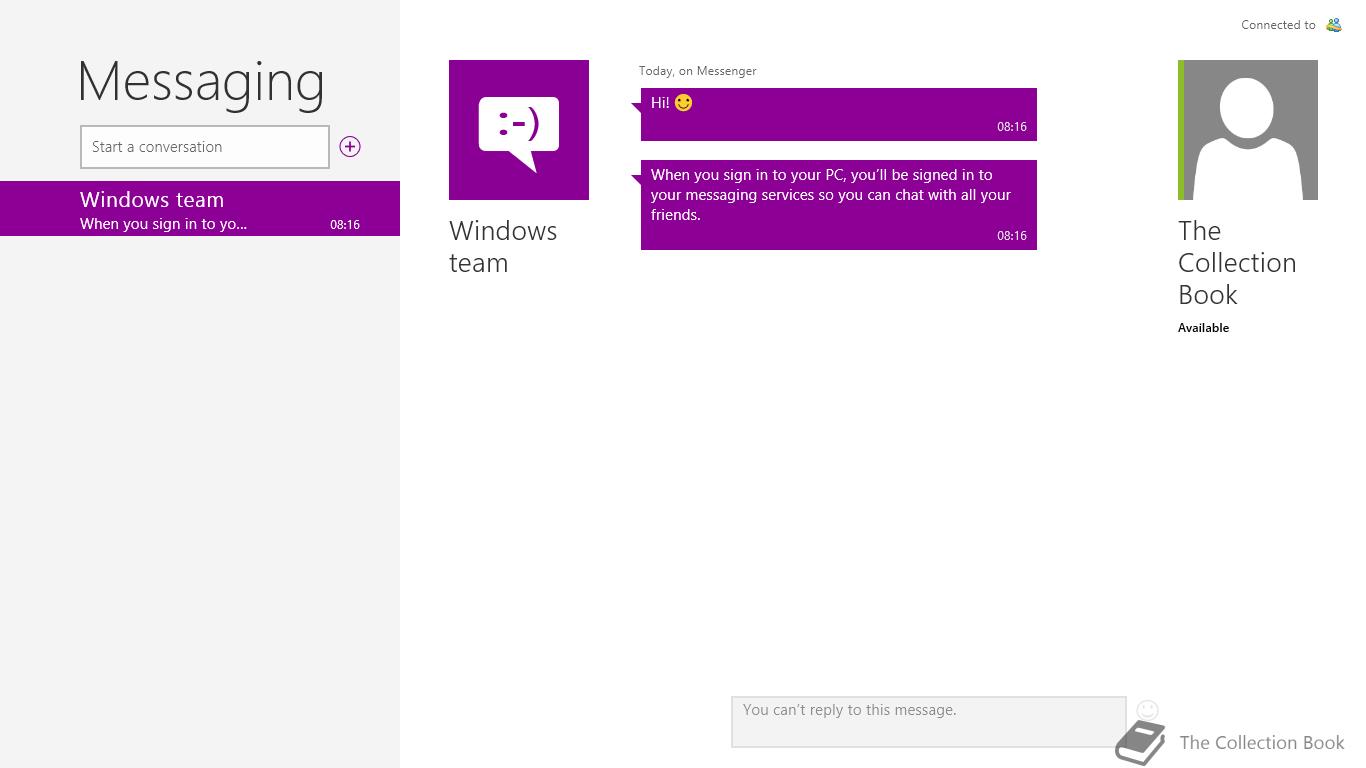Click the "Available" status text
Screen dimensions: 1366x768
pos(1203,328)
